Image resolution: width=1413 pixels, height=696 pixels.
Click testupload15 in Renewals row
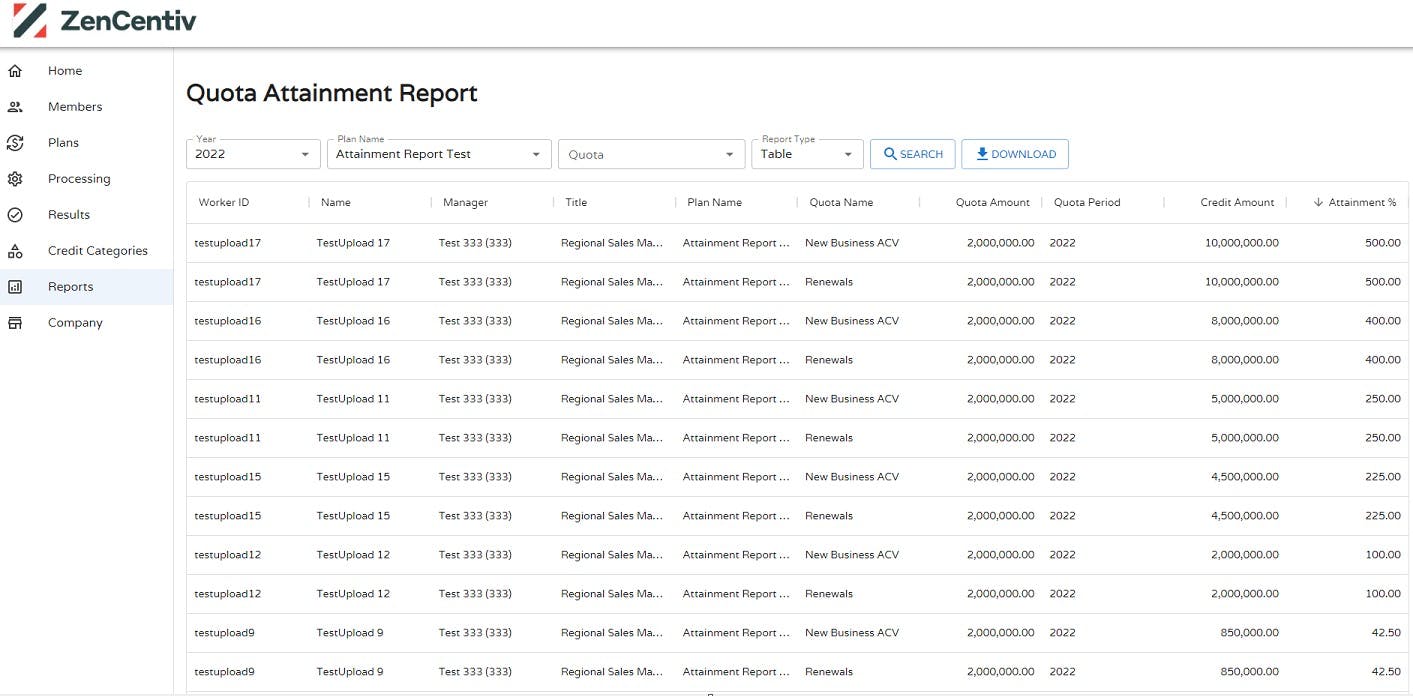227,516
